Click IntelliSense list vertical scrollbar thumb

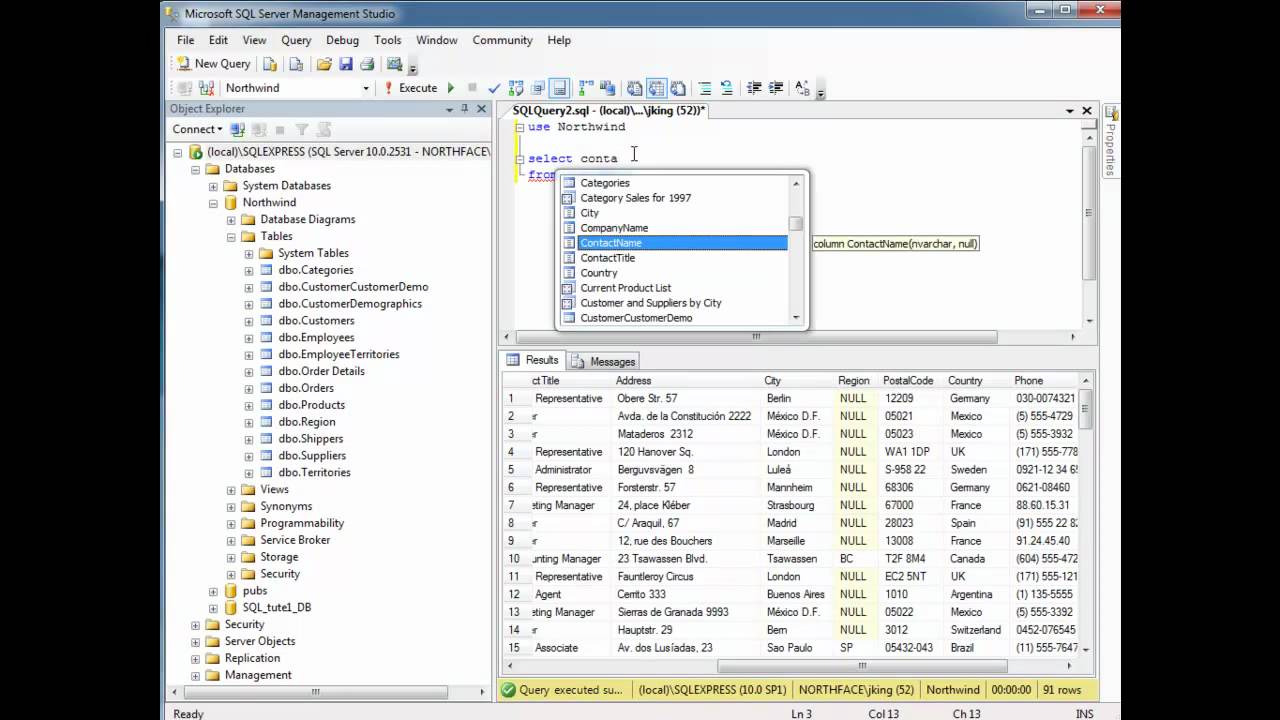[x=796, y=224]
